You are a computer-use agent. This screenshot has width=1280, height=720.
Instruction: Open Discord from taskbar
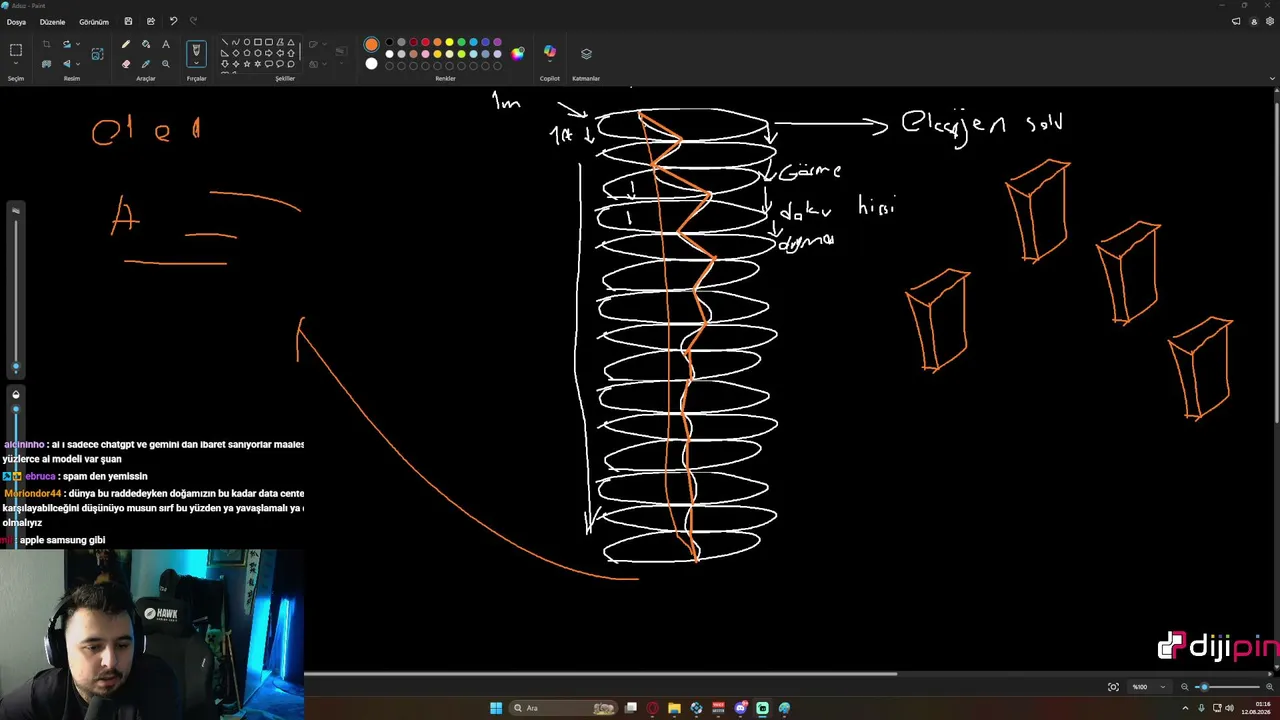pos(741,708)
